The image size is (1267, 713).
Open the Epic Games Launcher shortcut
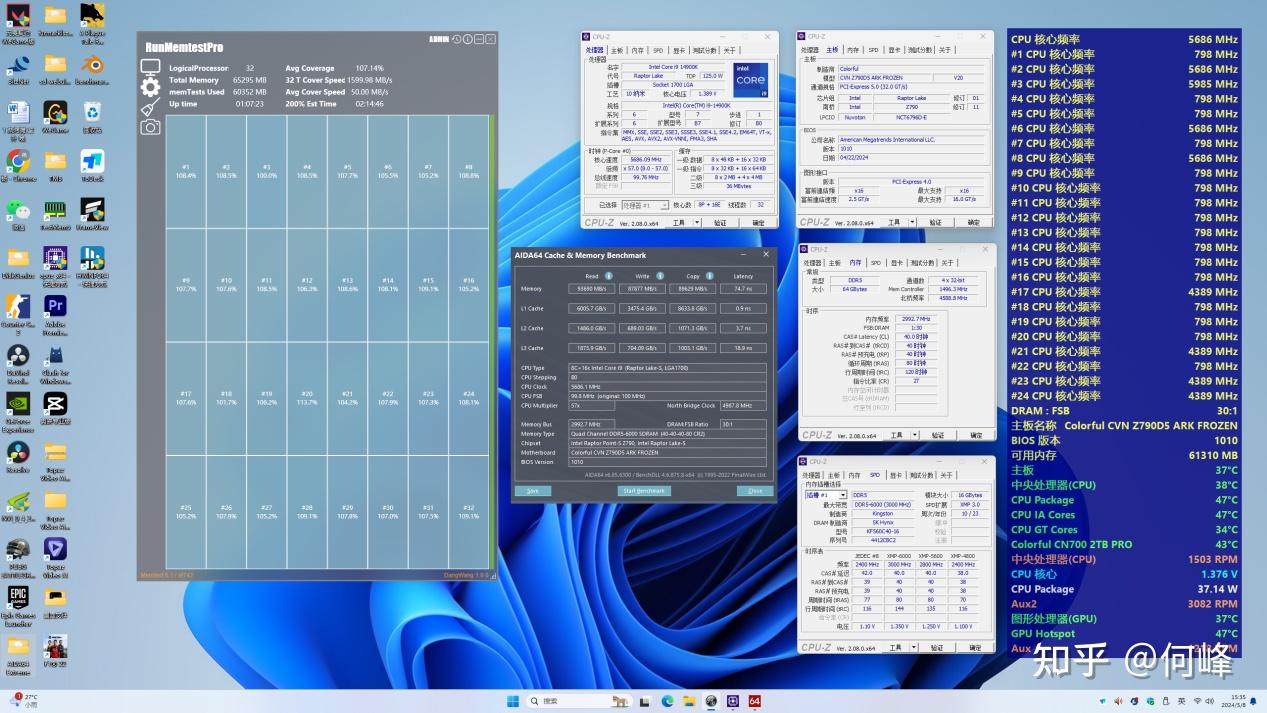click(x=18, y=603)
